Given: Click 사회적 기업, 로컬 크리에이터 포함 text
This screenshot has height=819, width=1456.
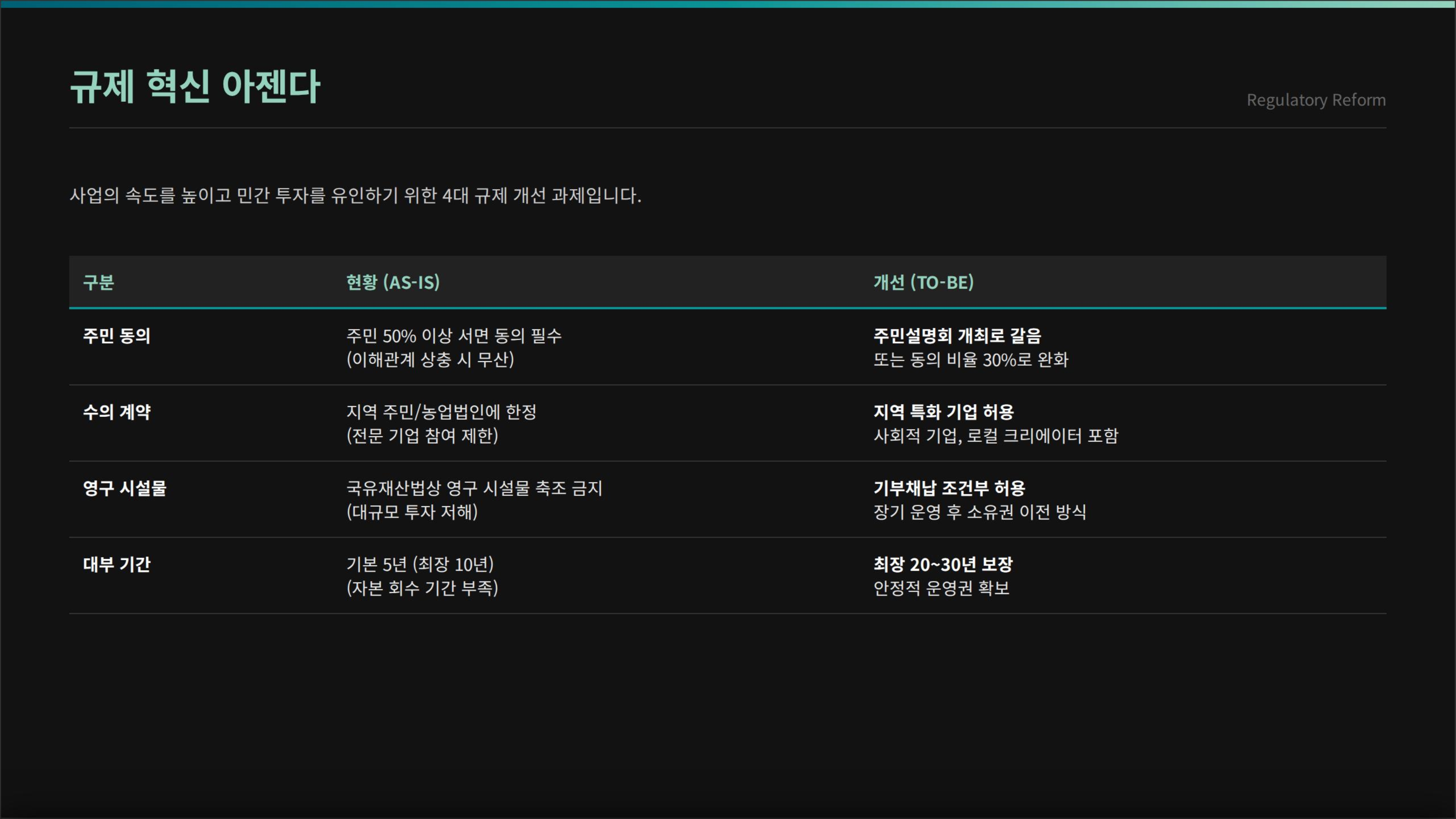Looking at the screenshot, I should tap(995, 436).
